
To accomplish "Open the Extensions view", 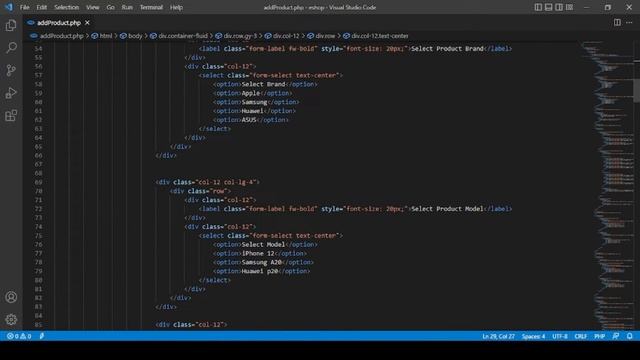I will coord(11,116).
